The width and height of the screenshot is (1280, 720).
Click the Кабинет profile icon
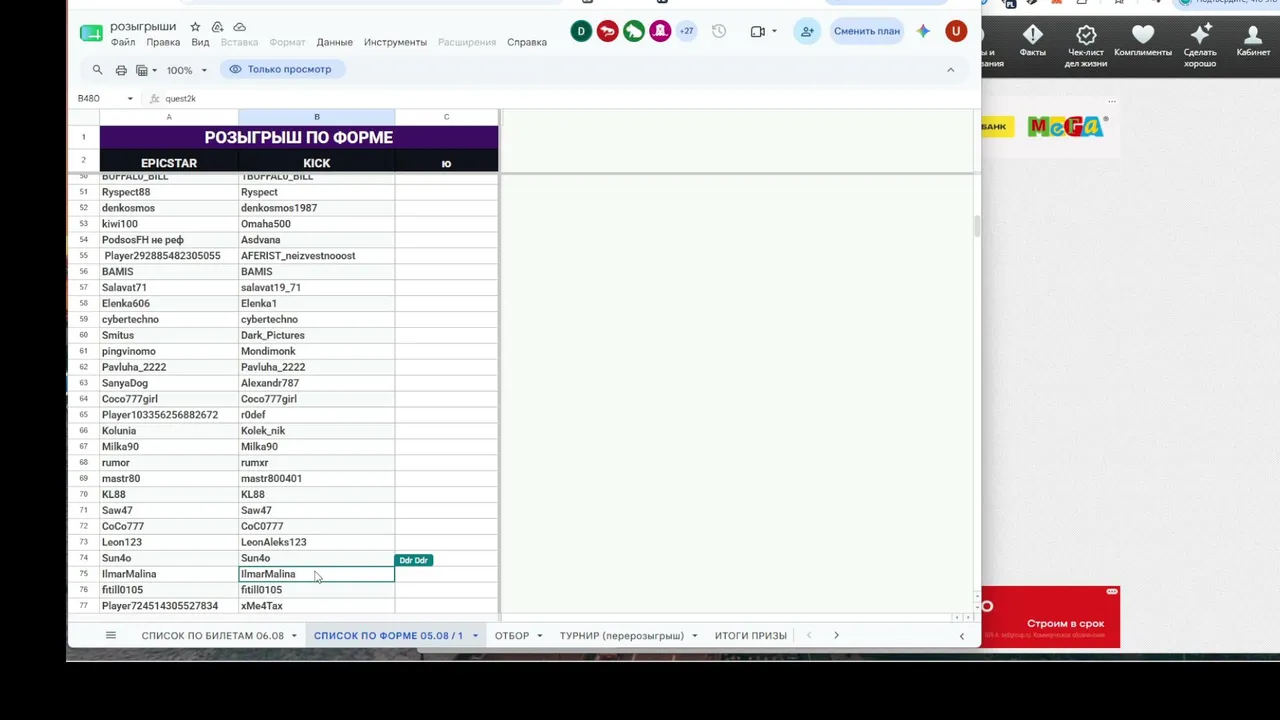pyautogui.click(x=1253, y=41)
